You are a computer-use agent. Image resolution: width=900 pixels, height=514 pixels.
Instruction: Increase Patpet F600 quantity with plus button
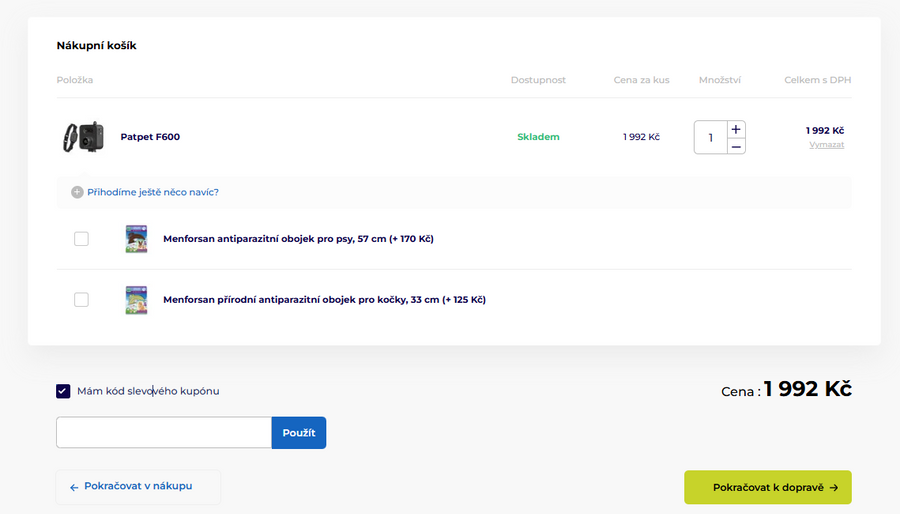click(736, 129)
